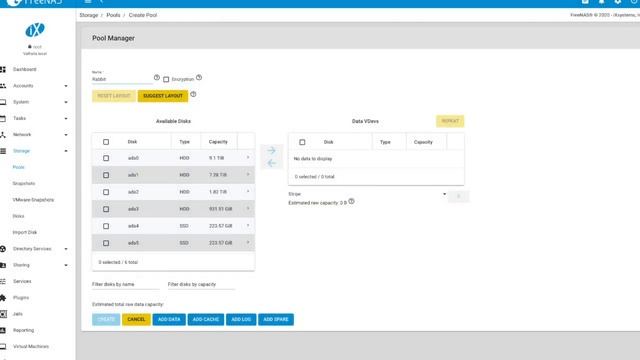Check the 1.82 TiB HDD disk box
Viewport: 640px width, 360px height.
tap(106, 192)
